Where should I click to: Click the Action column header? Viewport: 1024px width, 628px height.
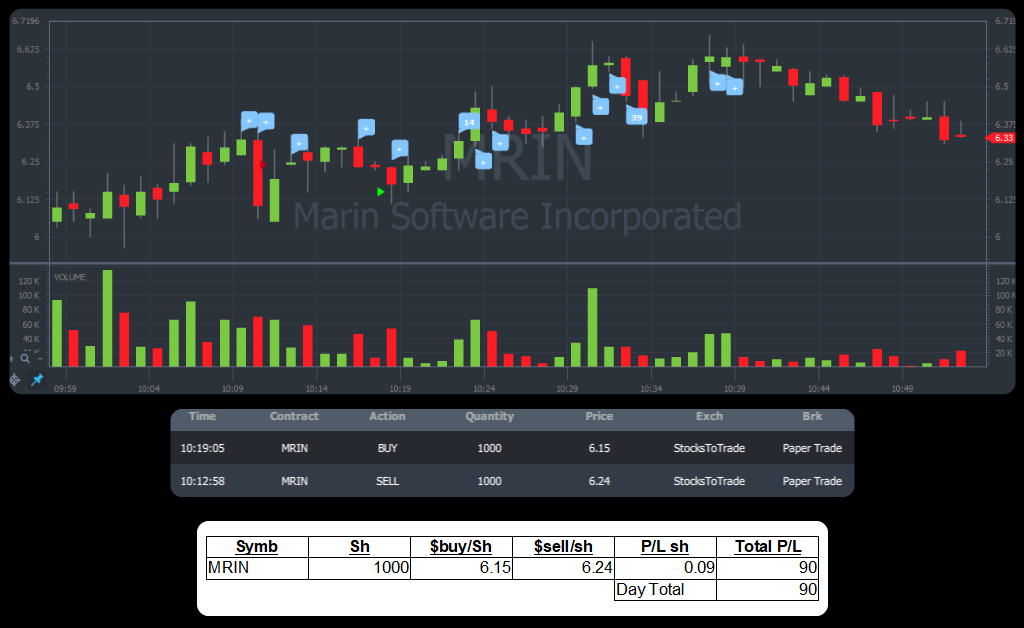[387, 416]
